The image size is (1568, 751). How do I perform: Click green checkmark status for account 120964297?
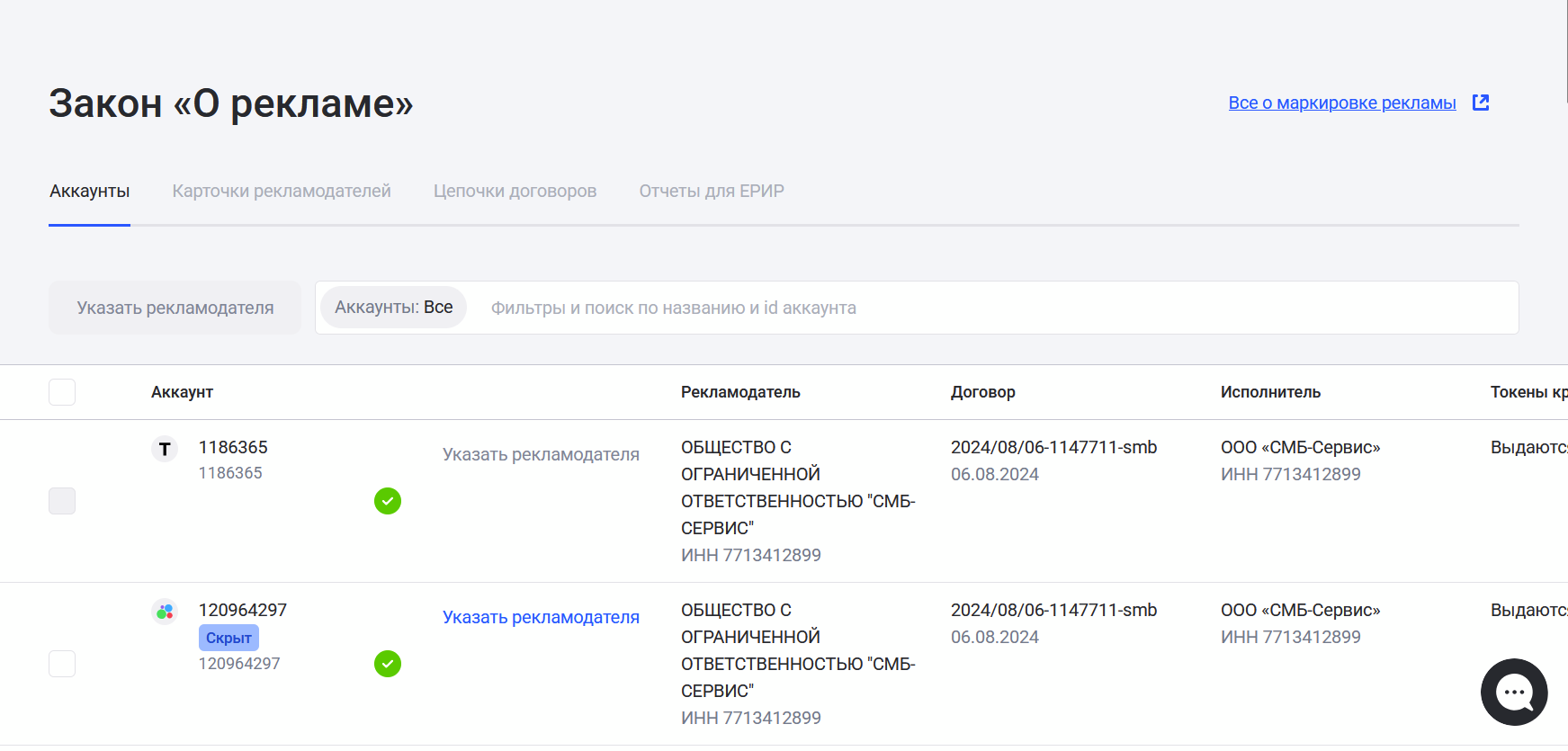388,664
